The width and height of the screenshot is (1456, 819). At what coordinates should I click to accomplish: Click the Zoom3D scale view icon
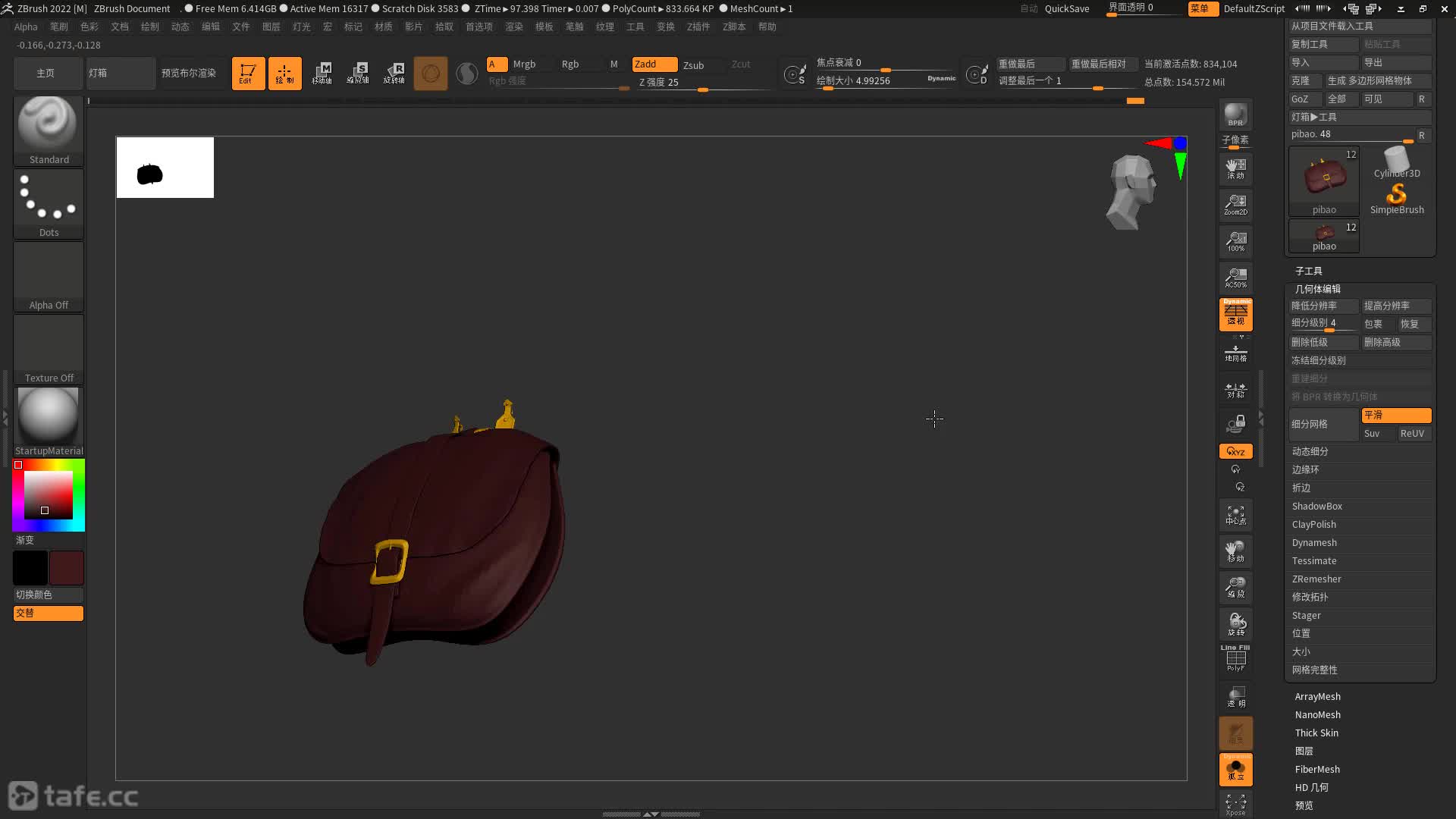tap(1235, 588)
